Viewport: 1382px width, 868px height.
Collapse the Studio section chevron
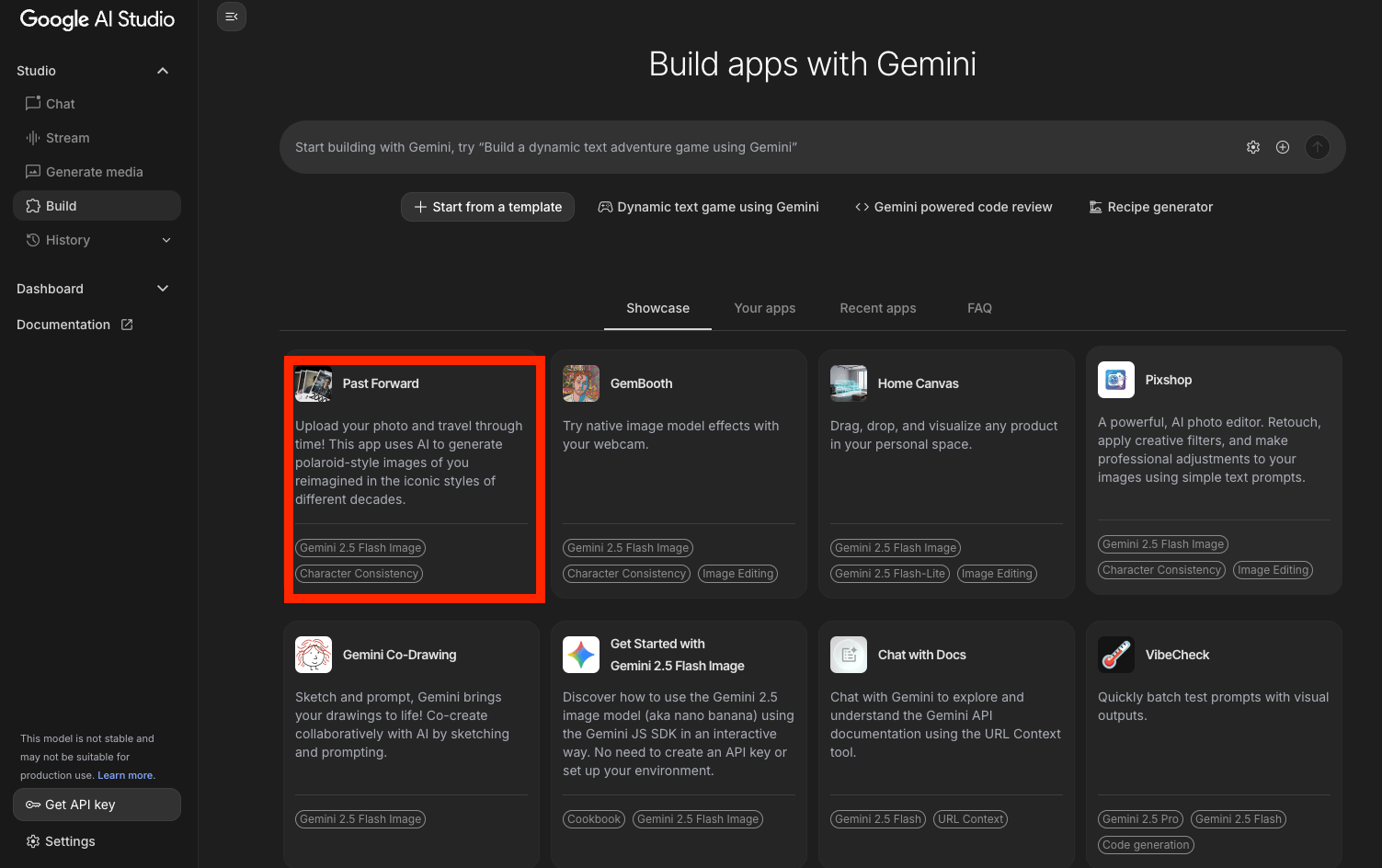coord(163,71)
